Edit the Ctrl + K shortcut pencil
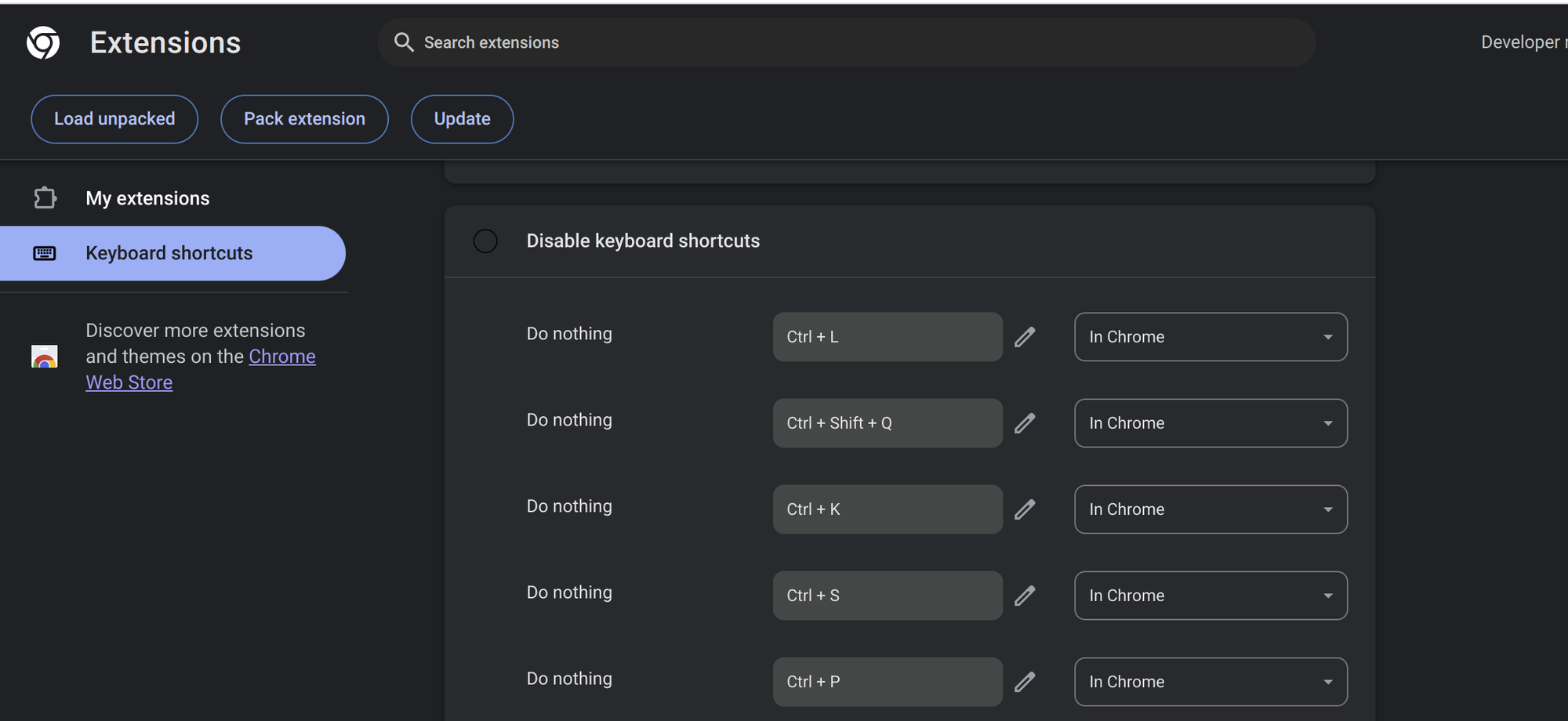Image resolution: width=1568 pixels, height=721 pixels. (1025, 509)
